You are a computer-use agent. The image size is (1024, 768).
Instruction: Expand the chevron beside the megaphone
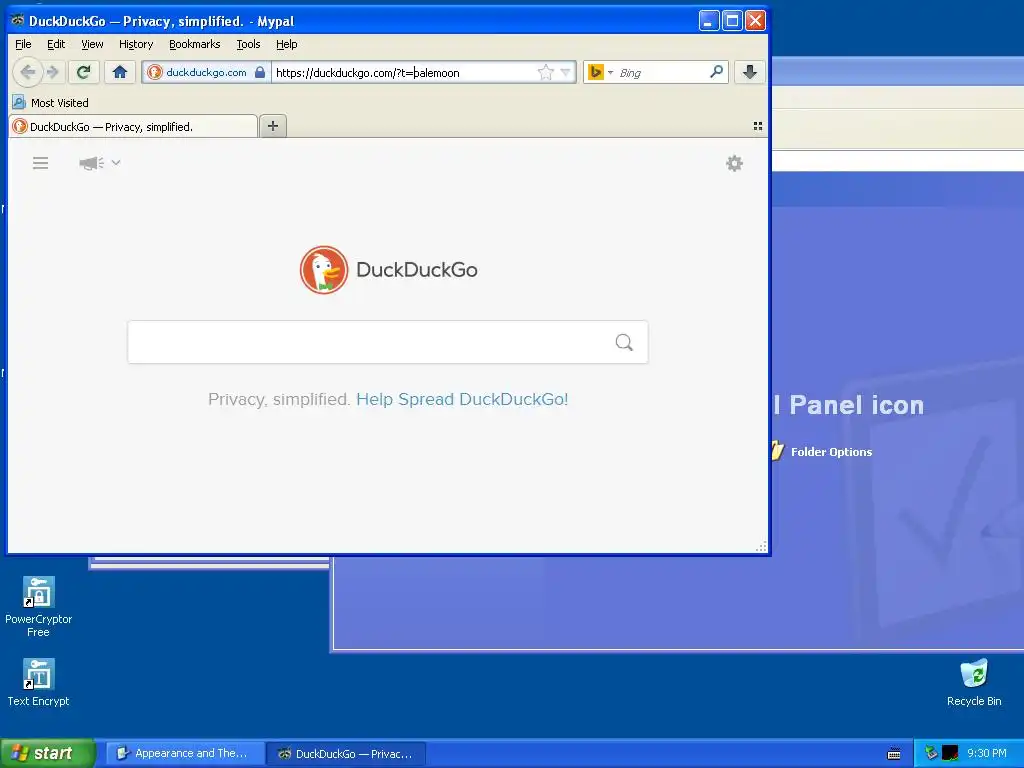116,163
